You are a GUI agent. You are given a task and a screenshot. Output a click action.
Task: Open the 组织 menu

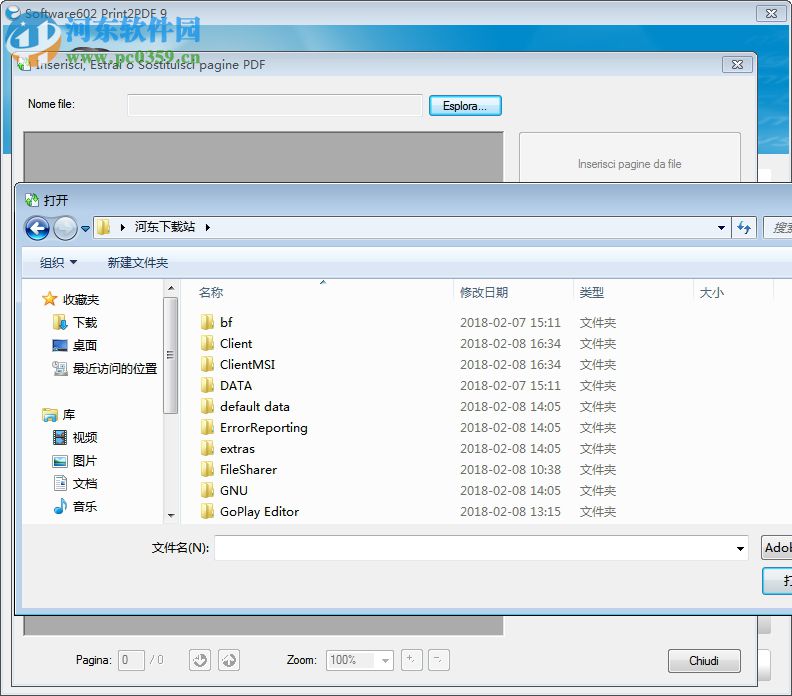coord(58,263)
